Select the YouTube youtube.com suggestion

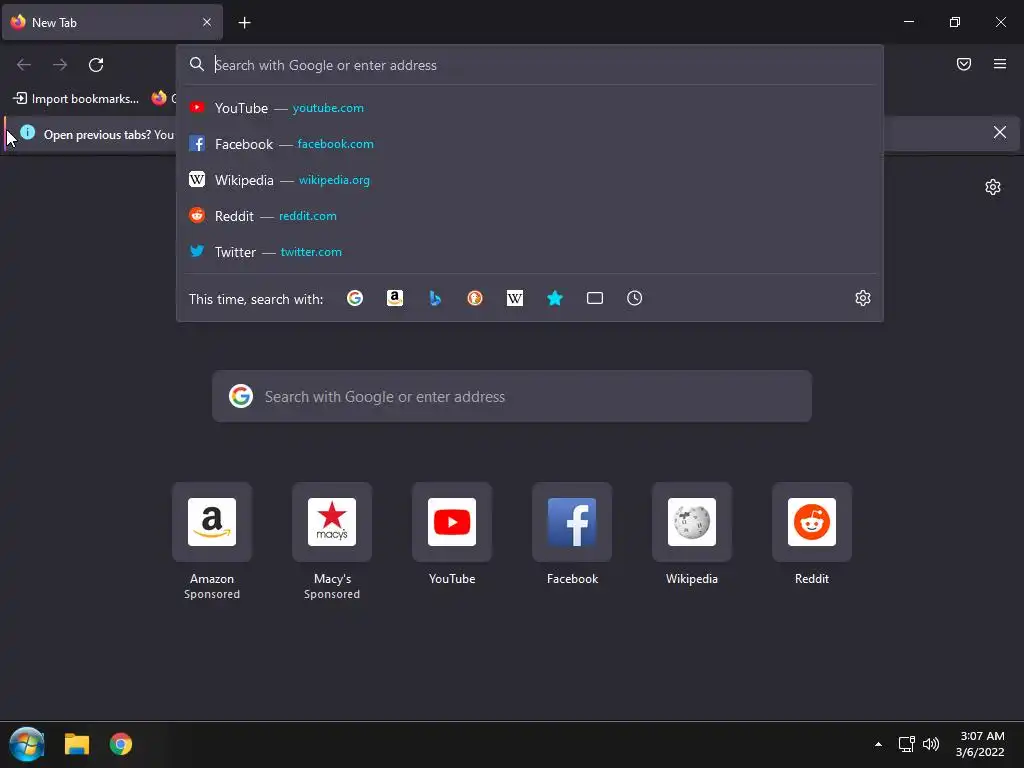[530, 108]
